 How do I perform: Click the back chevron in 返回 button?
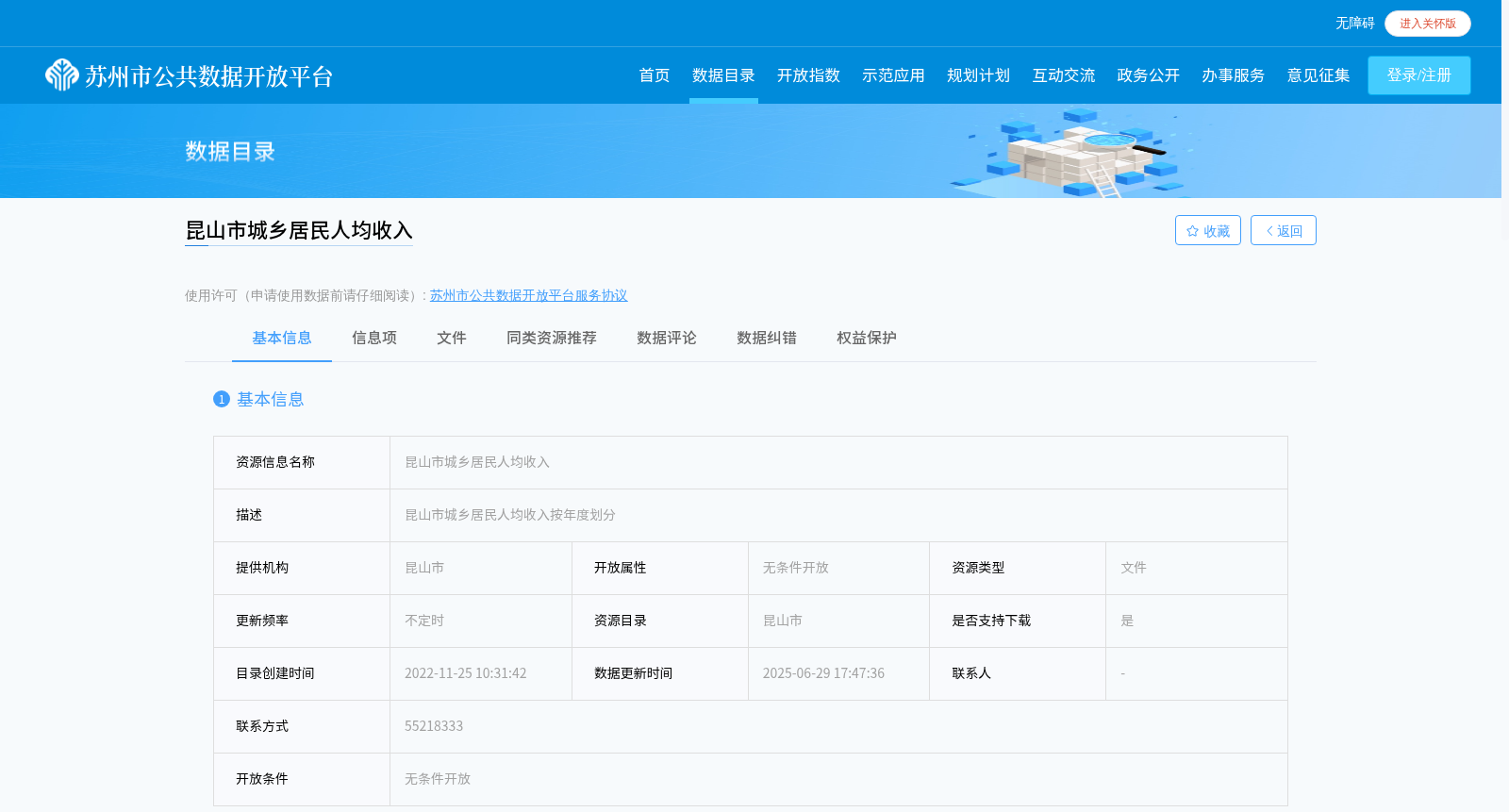pyautogui.click(x=1269, y=231)
